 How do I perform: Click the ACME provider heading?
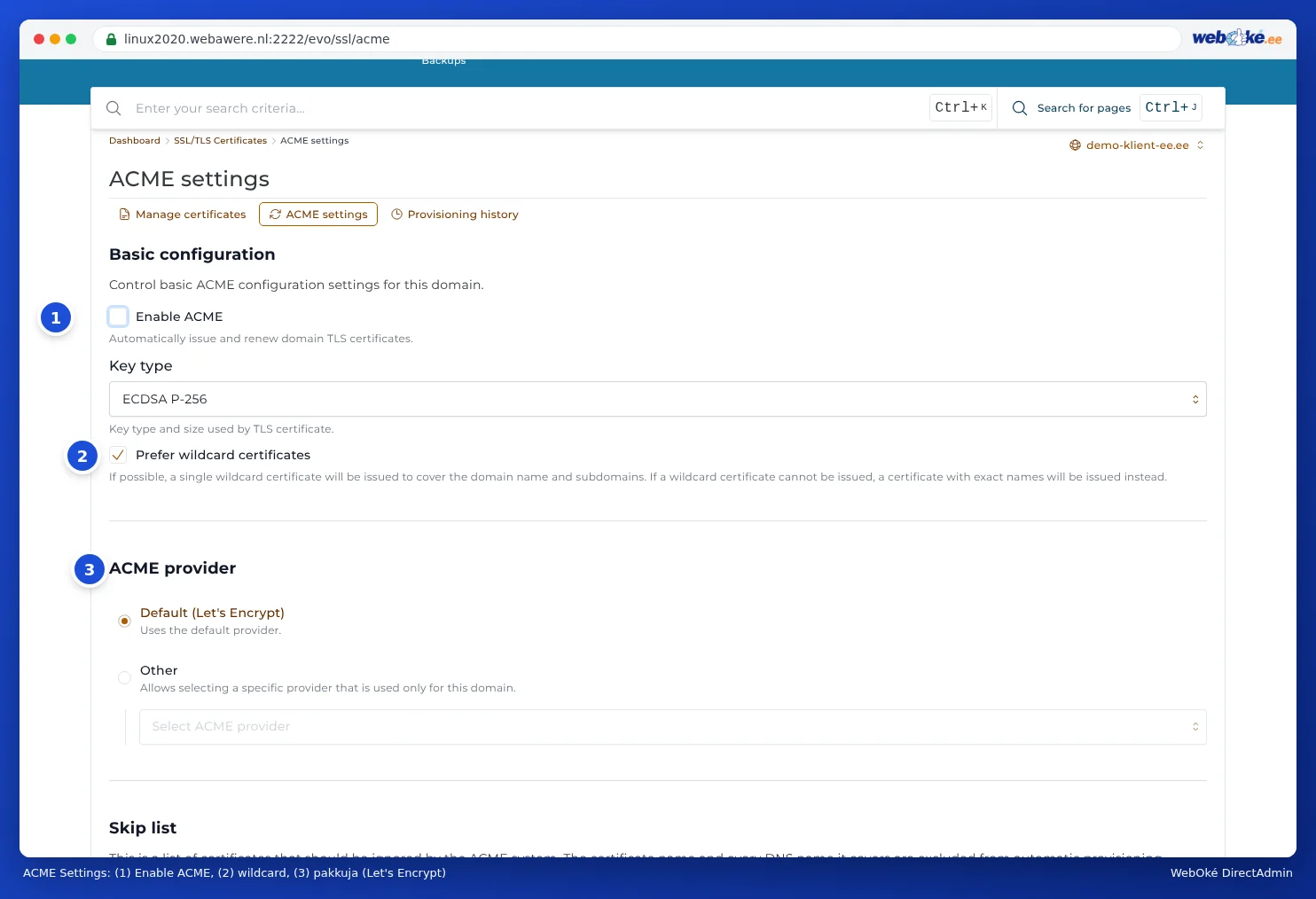(173, 568)
